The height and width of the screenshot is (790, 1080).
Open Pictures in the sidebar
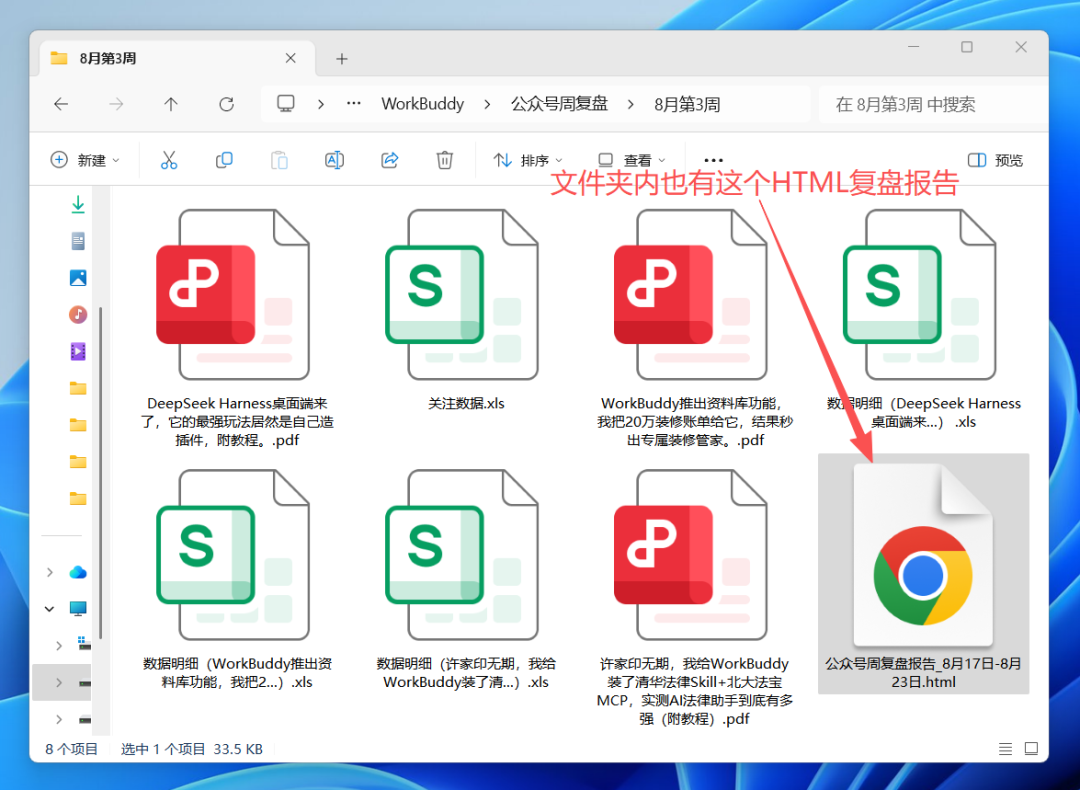pos(78,278)
